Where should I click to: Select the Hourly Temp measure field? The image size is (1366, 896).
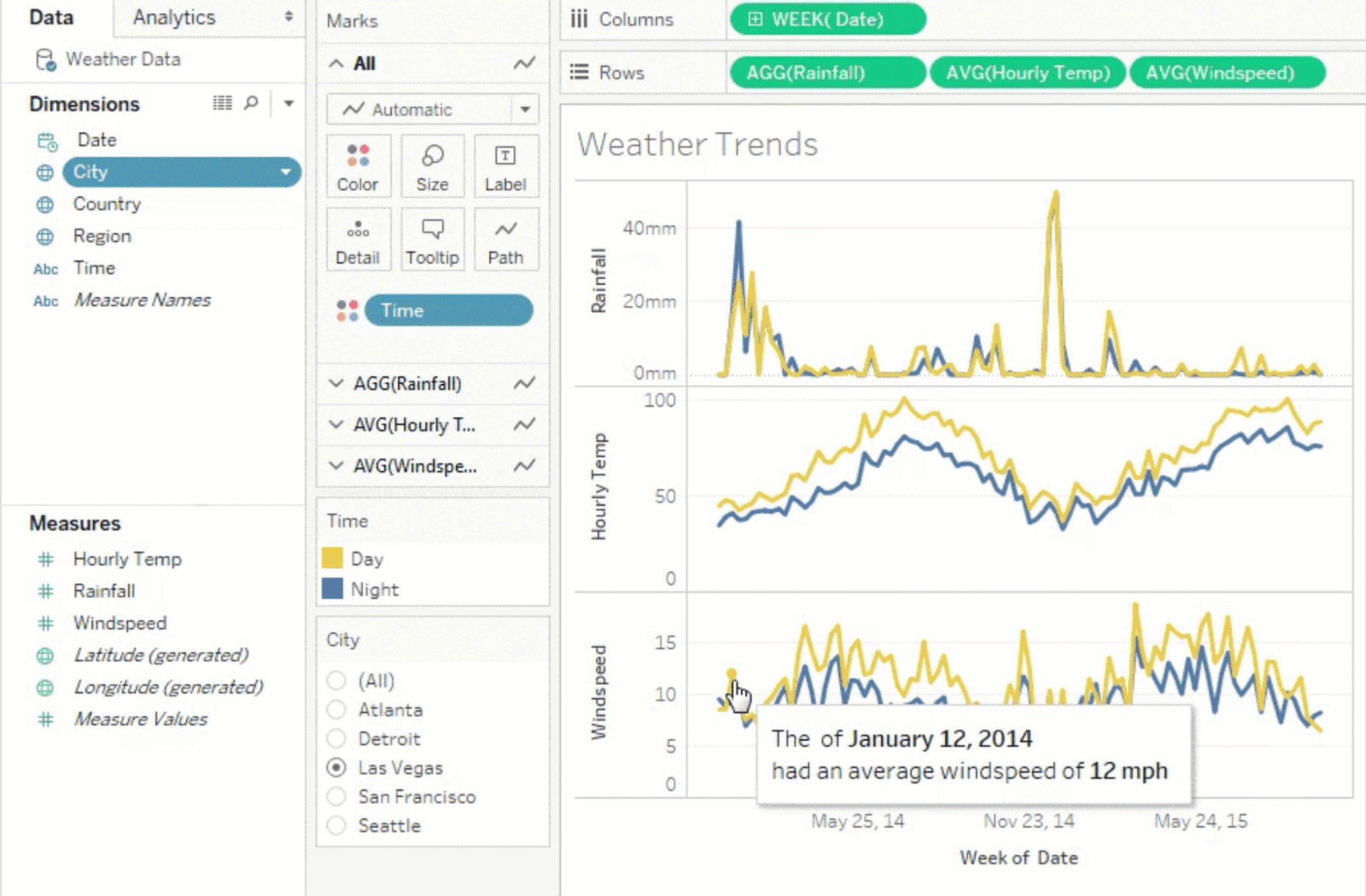(127, 559)
